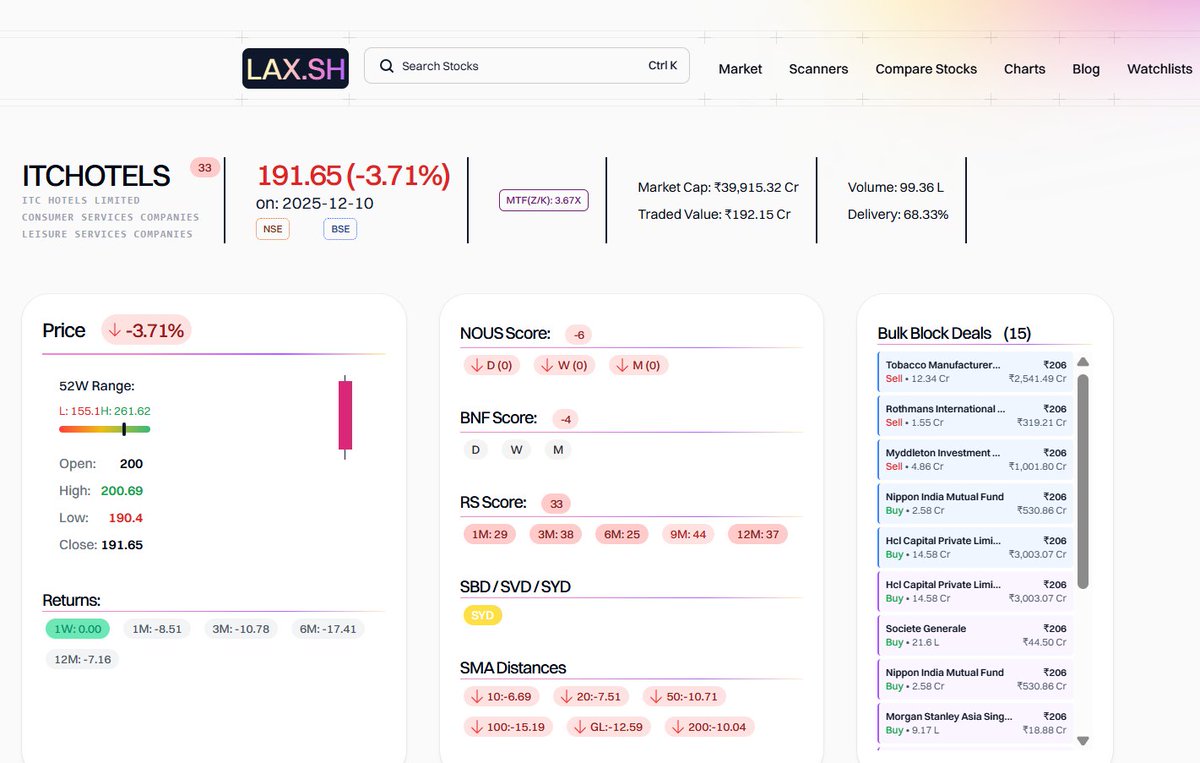Click the search magnifier icon
The image size is (1200, 763).
pos(385,66)
